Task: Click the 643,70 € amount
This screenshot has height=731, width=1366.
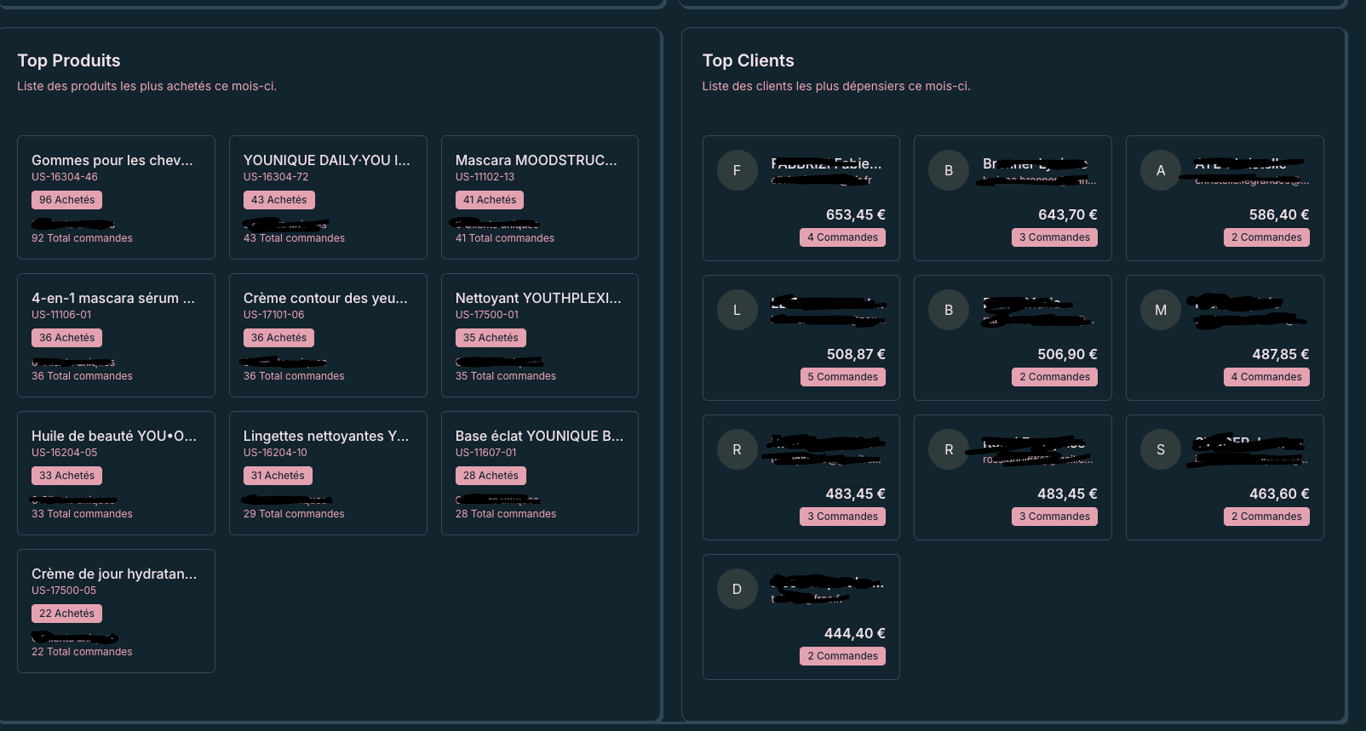Action: tap(1068, 215)
